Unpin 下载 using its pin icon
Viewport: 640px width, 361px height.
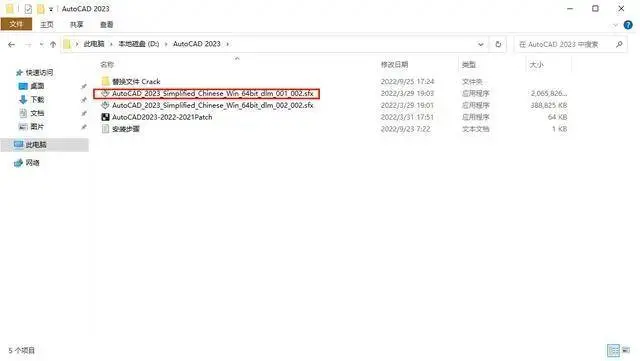tap(84, 100)
